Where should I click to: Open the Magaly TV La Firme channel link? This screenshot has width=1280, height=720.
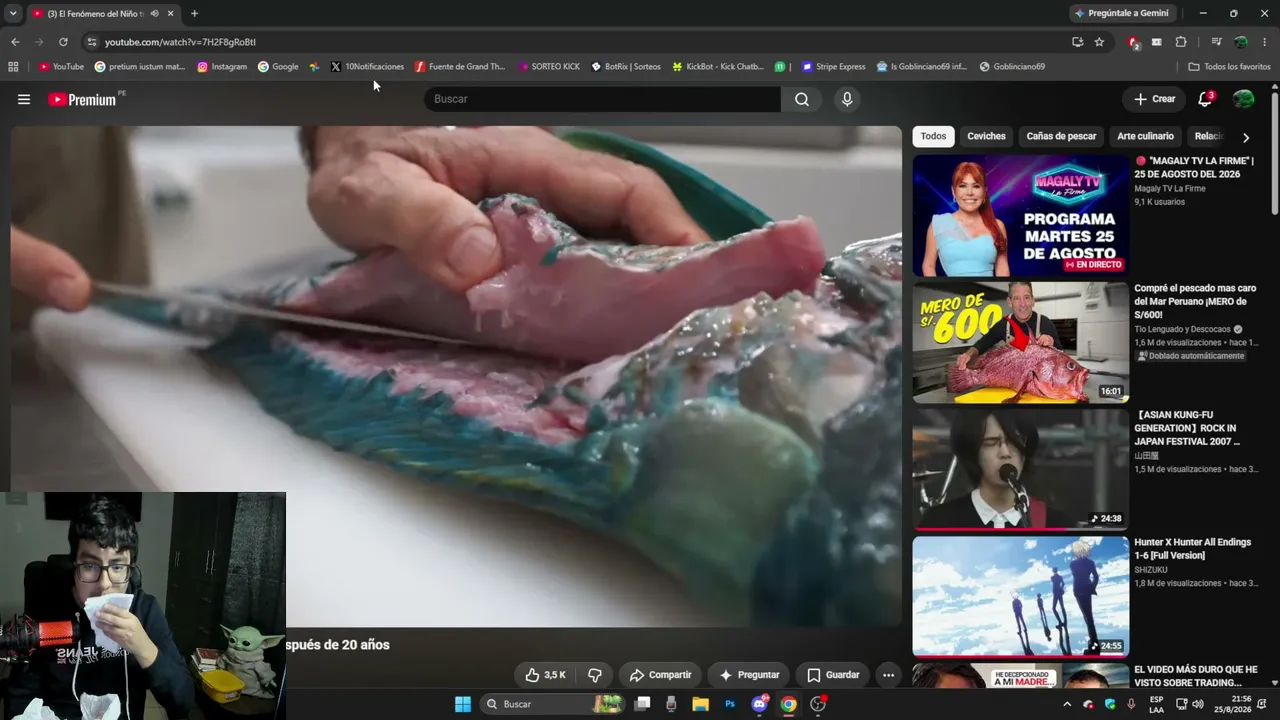1170,188
